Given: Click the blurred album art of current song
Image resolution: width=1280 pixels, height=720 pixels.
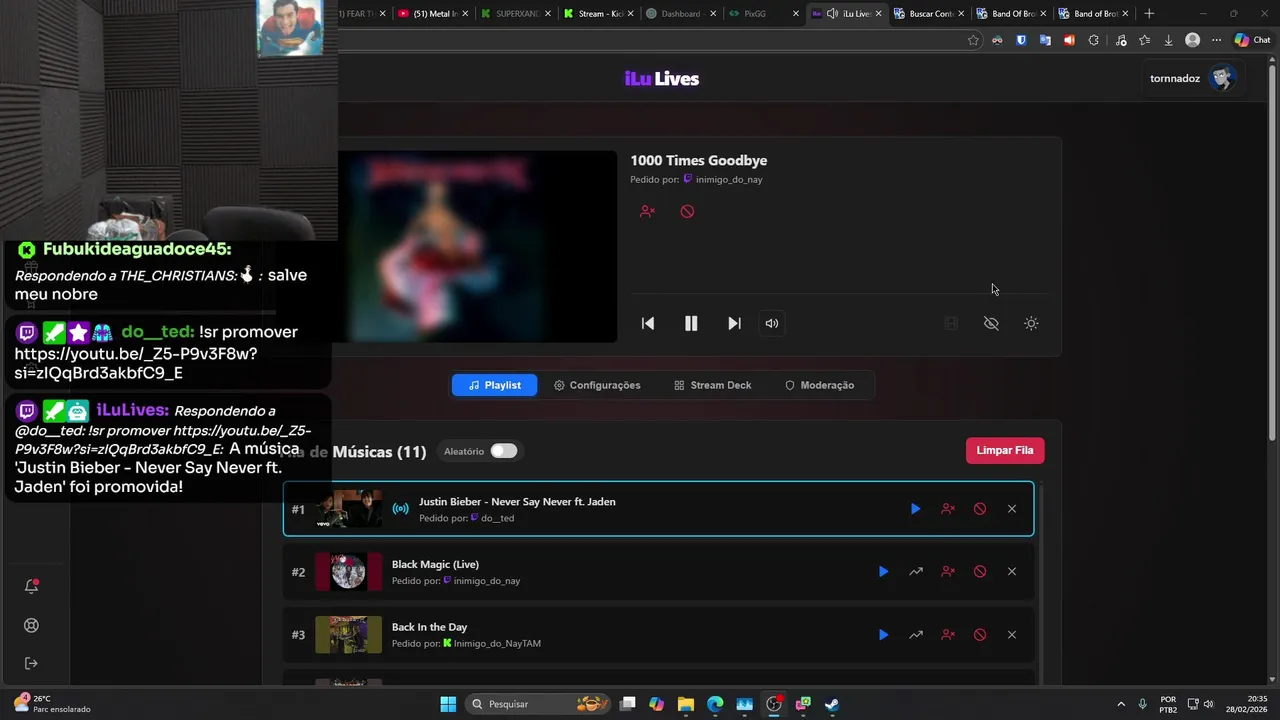Looking at the screenshot, I should click(477, 246).
